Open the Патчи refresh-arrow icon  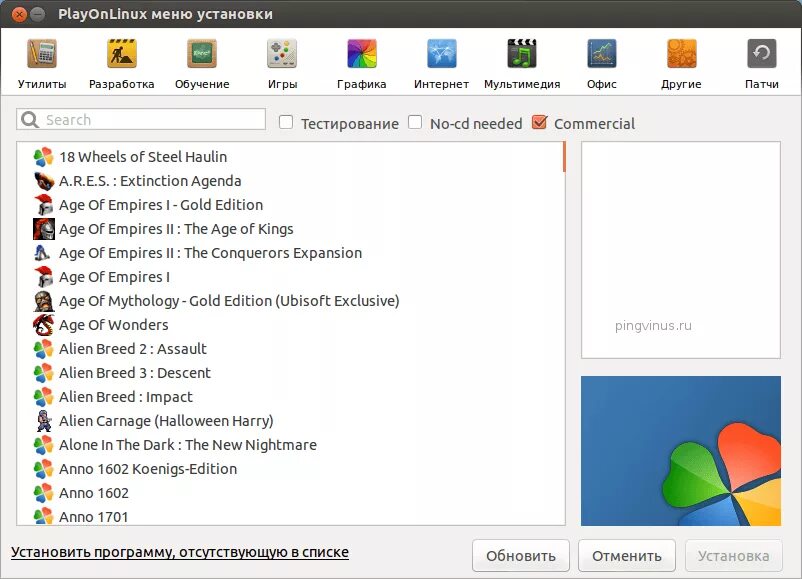pos(762,53)
